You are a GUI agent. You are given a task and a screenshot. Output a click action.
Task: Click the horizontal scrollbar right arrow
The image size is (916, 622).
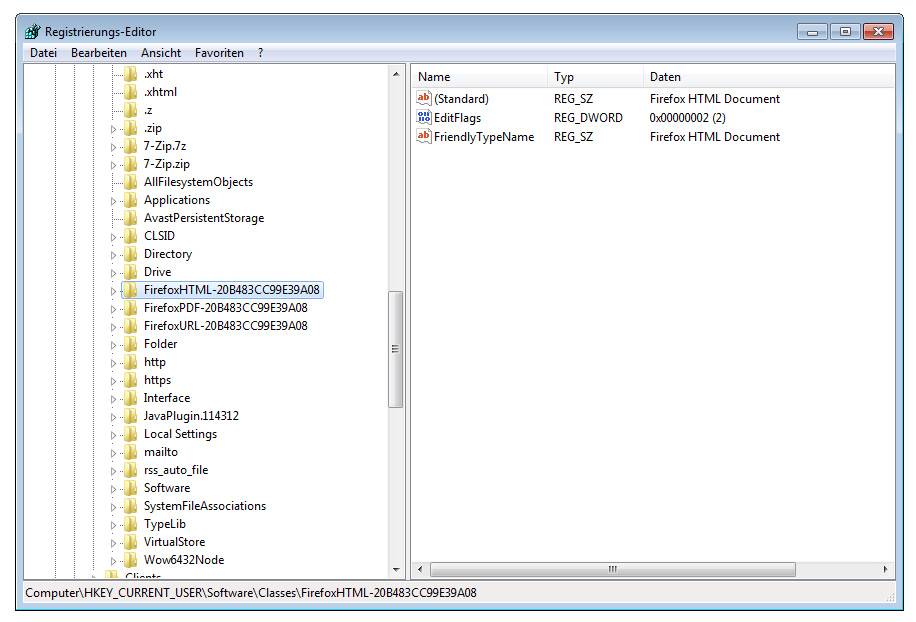coord(886,570)
